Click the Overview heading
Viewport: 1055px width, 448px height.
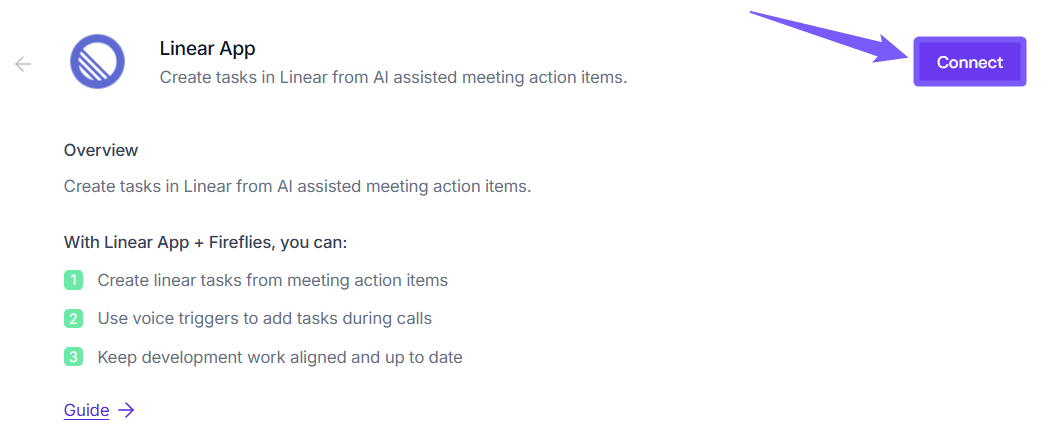click(x=101, y=150)
